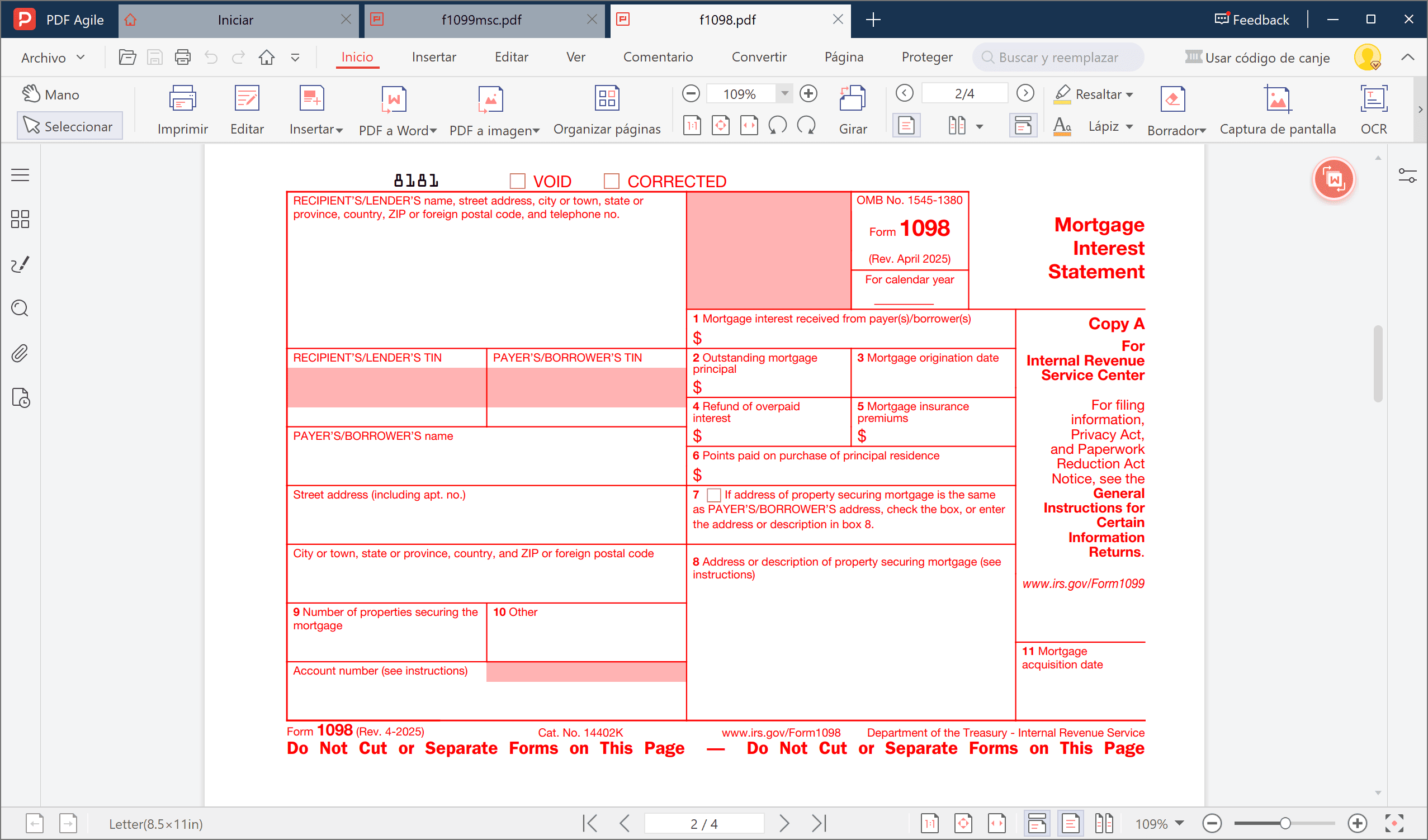Tick box 7 same address checkbox
The width and height of the screenshot is (1428, 840).
coord(714,495)
